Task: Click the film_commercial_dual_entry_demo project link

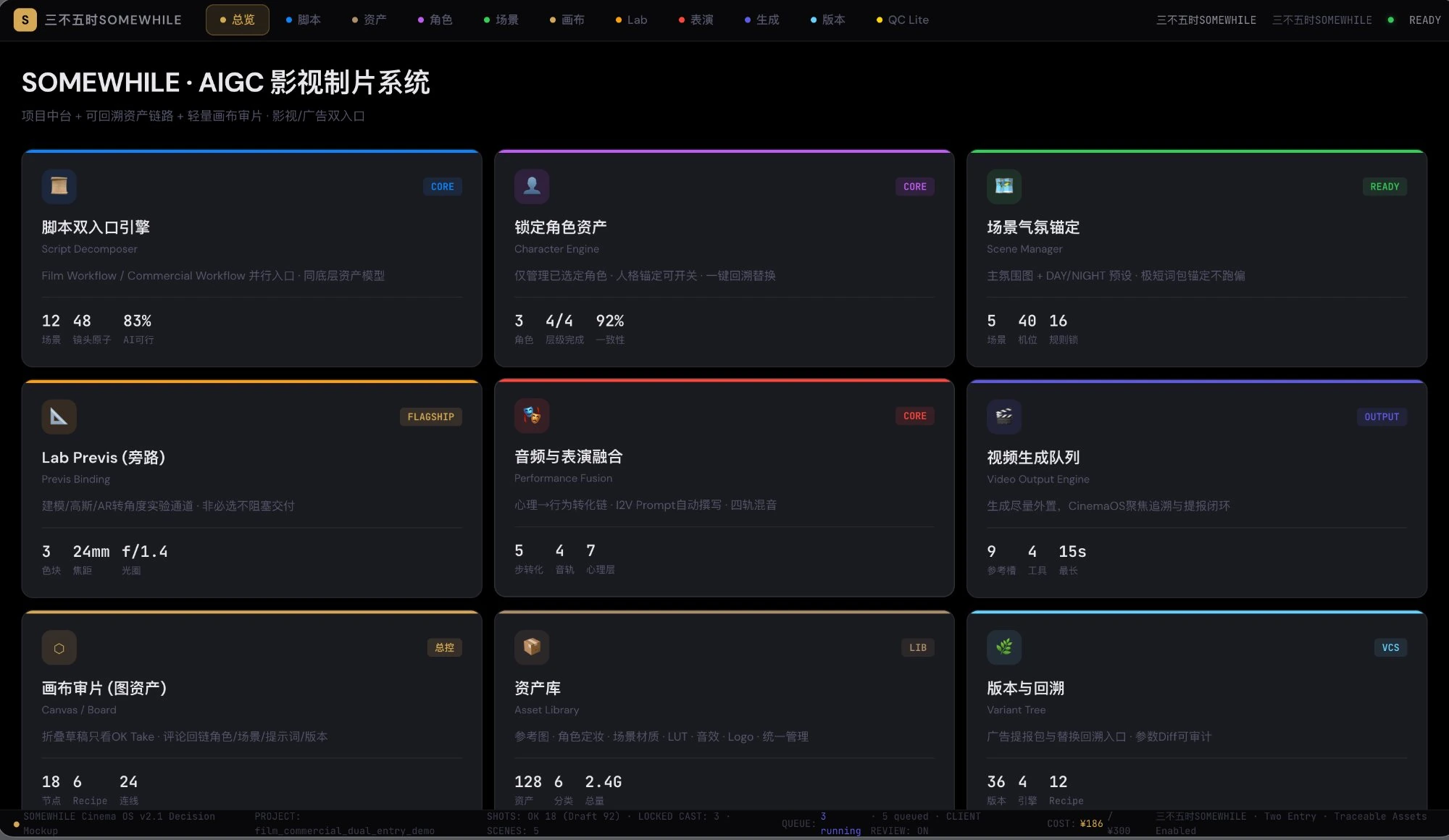Action: click(x=346, y=831)
